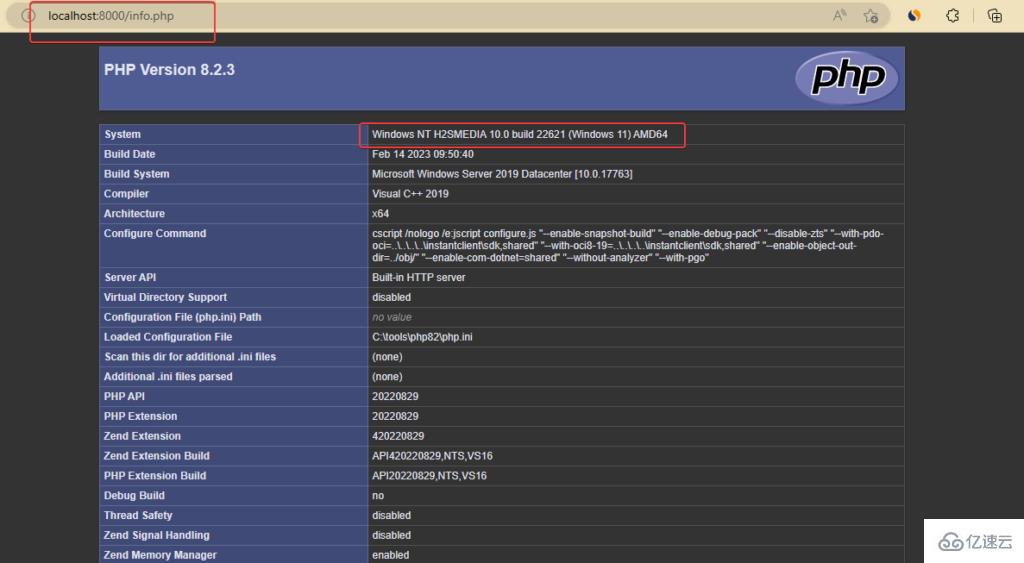Select the Virtual Directory Support label

(x=165, y=297)
